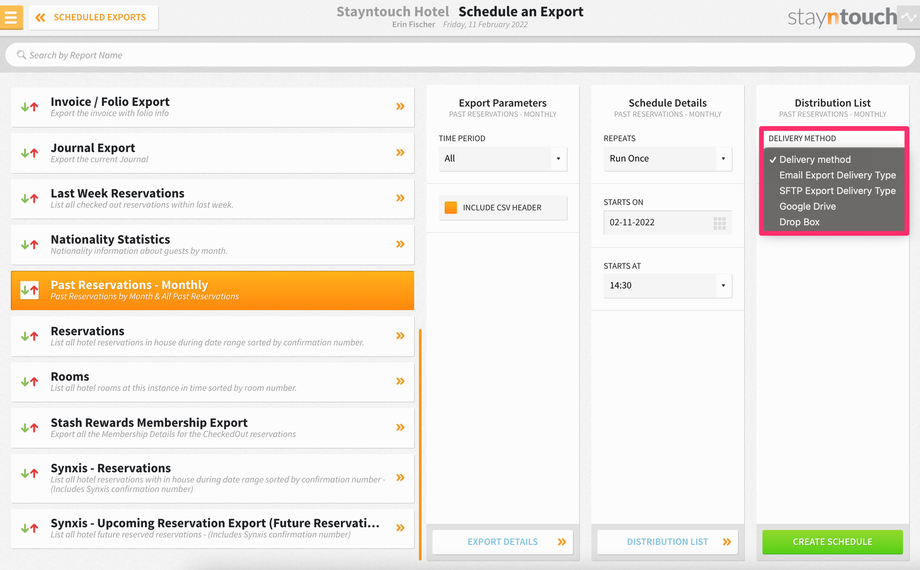Screen dimensions: 920x570
Task: Open the Starts On calendar grid icon
Action: click(719, 222)
